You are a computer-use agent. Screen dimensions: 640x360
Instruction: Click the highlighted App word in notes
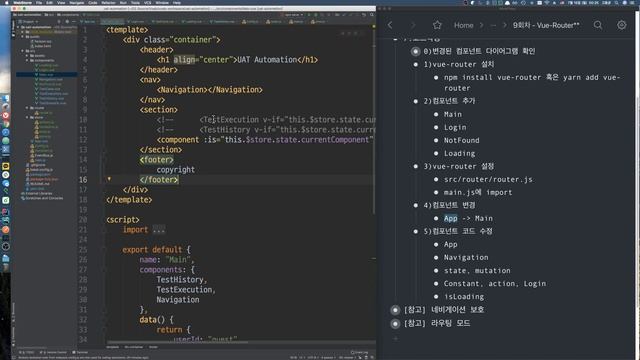click(x=451, y=218)
